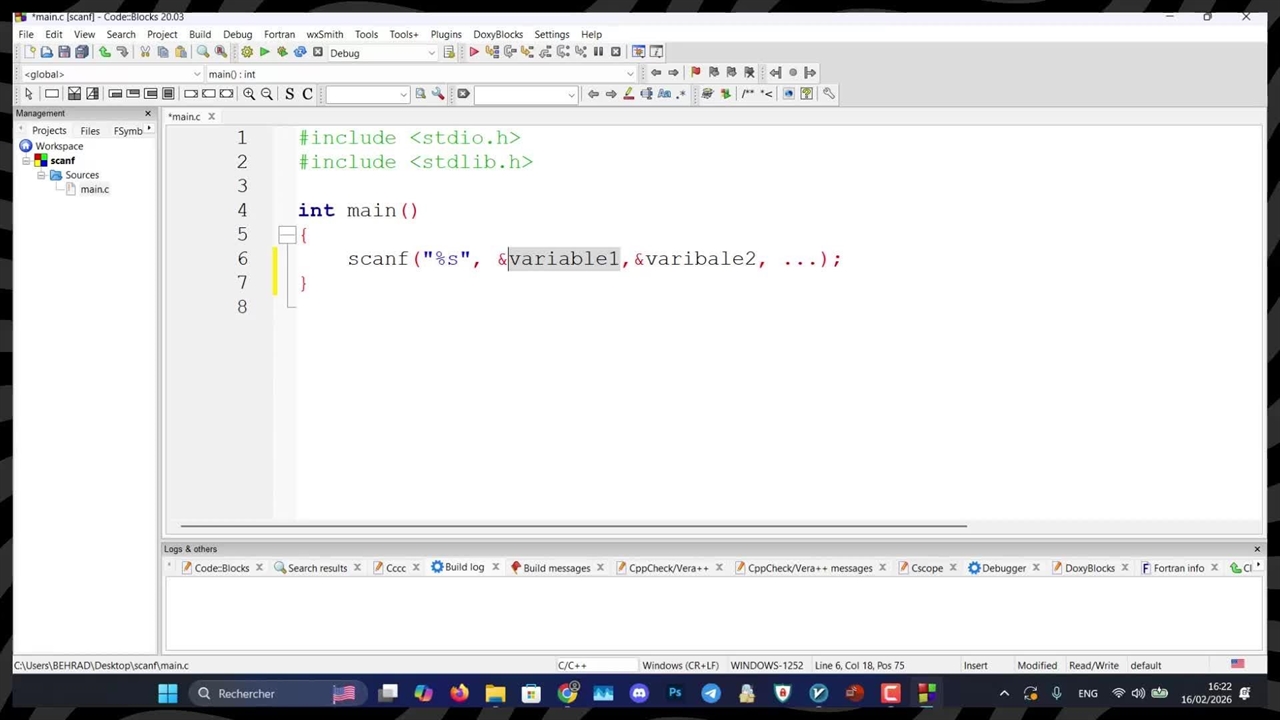Viewport: 1280px width, 720px height.
Task: Toggle regex search option icon
Action: pos(682,94)
